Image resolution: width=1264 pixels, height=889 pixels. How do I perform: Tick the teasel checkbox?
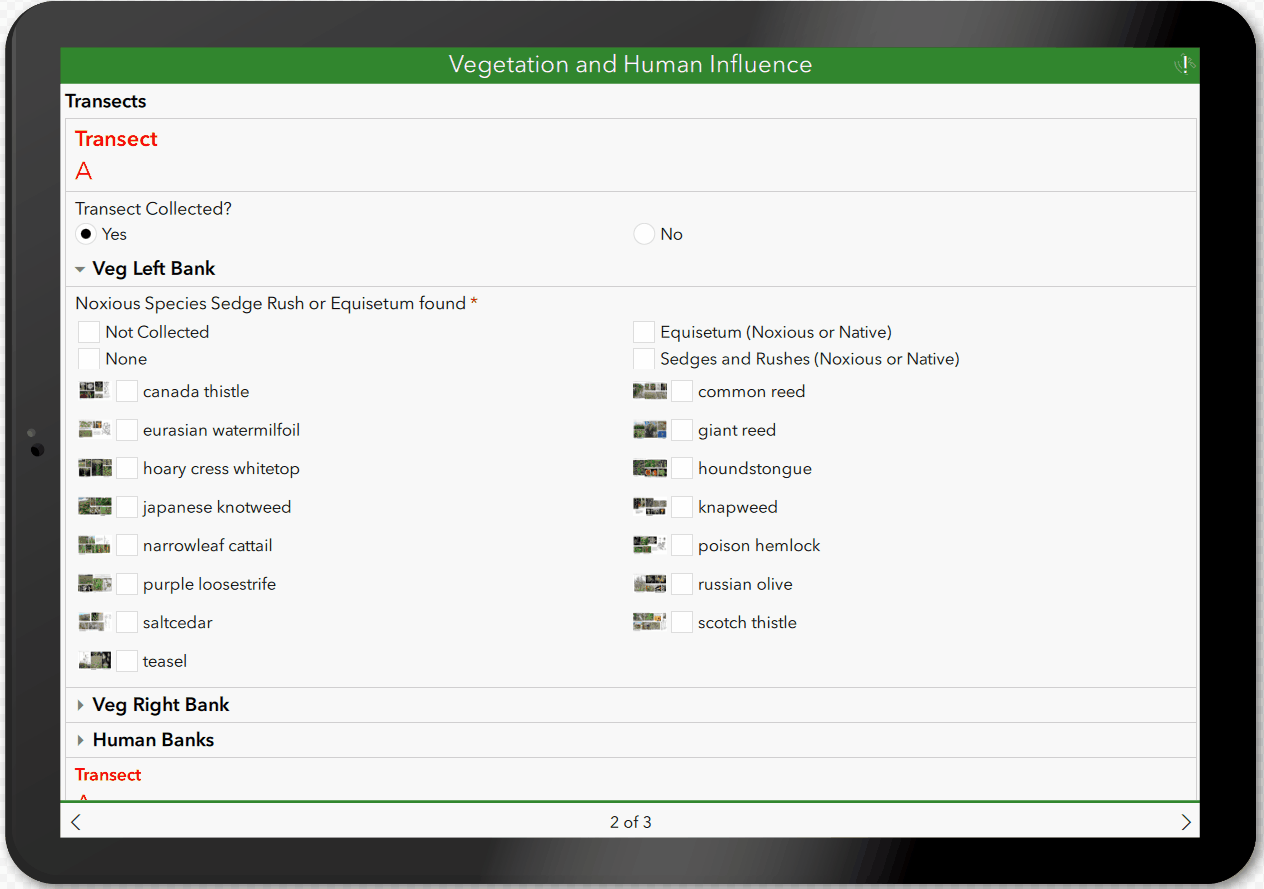(x=127, y=661)
